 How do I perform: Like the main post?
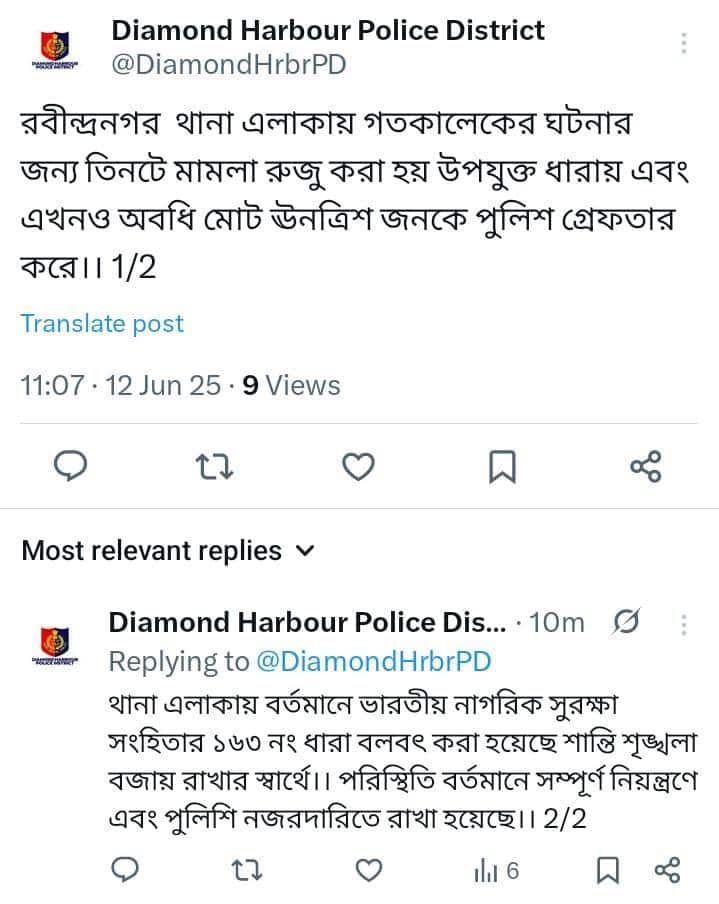coord(358,466)
